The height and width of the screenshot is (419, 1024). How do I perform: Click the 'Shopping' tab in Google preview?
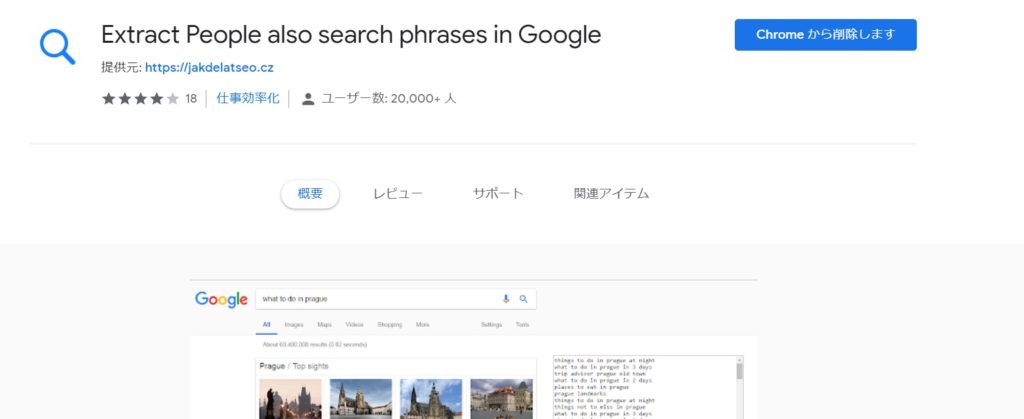(x=390, y=324)
